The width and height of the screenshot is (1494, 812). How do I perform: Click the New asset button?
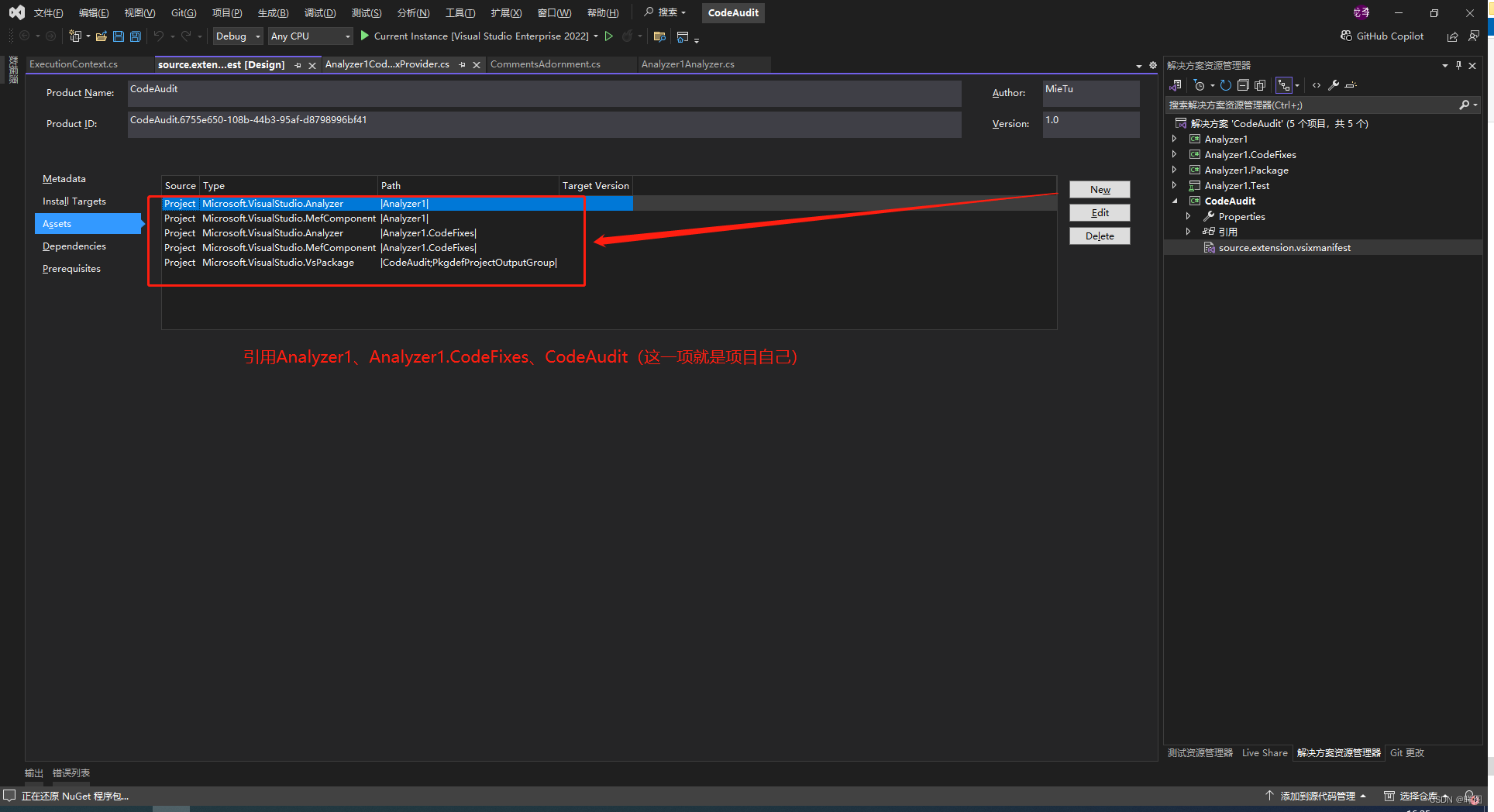pos(1100,190)
